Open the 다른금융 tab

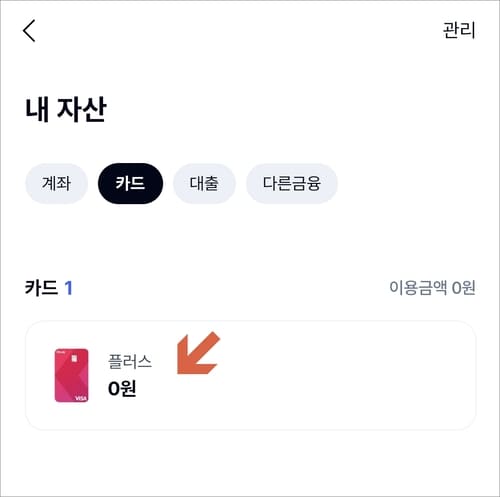292,183
